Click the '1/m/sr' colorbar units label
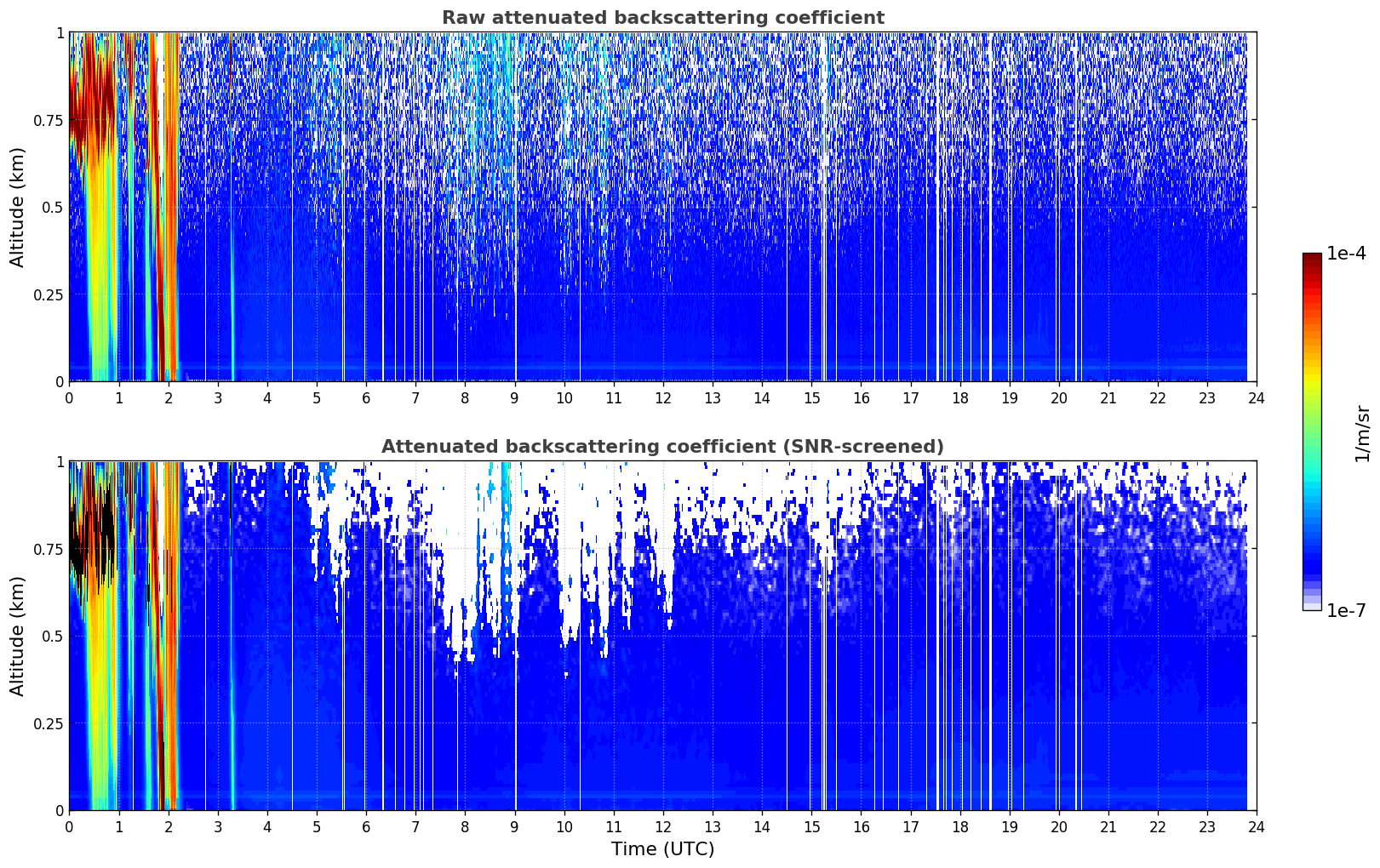Screen dimensions: 1380x868 [x=1362, y=432]
